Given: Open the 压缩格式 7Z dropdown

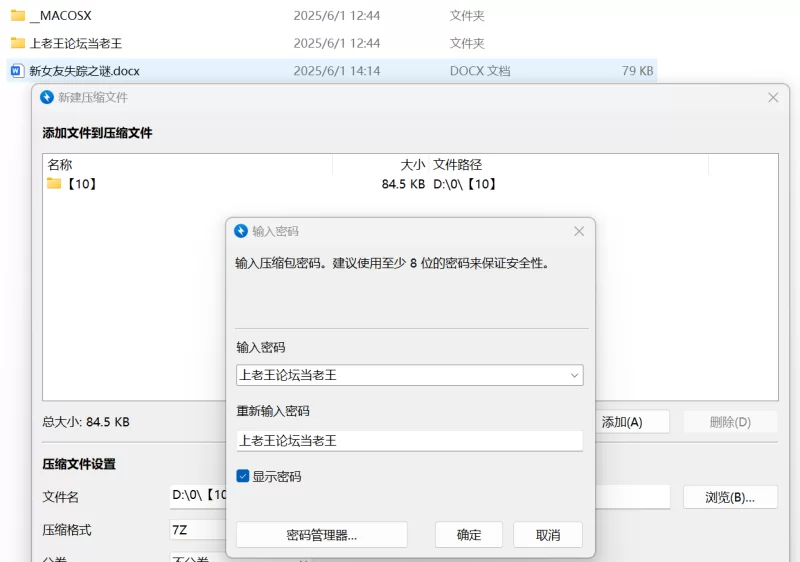Looking at the screenshot, I should pyautogui.click(x=198, y=529).
